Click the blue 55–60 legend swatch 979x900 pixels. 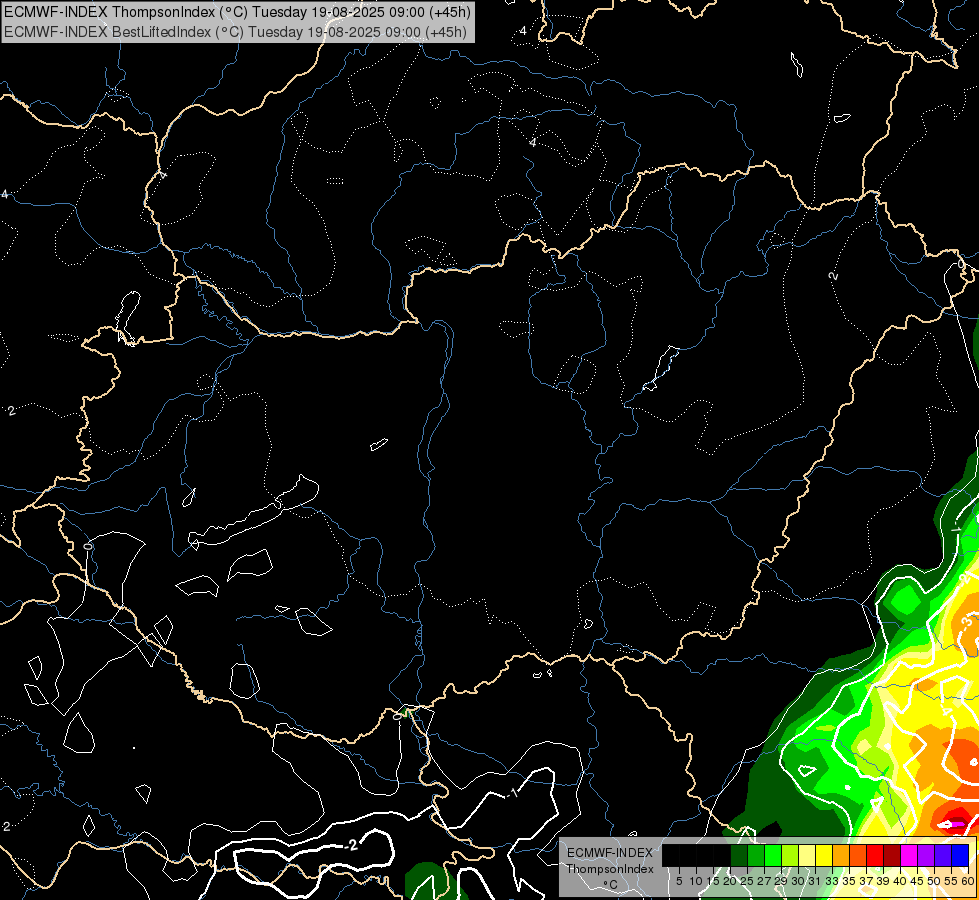960,855
